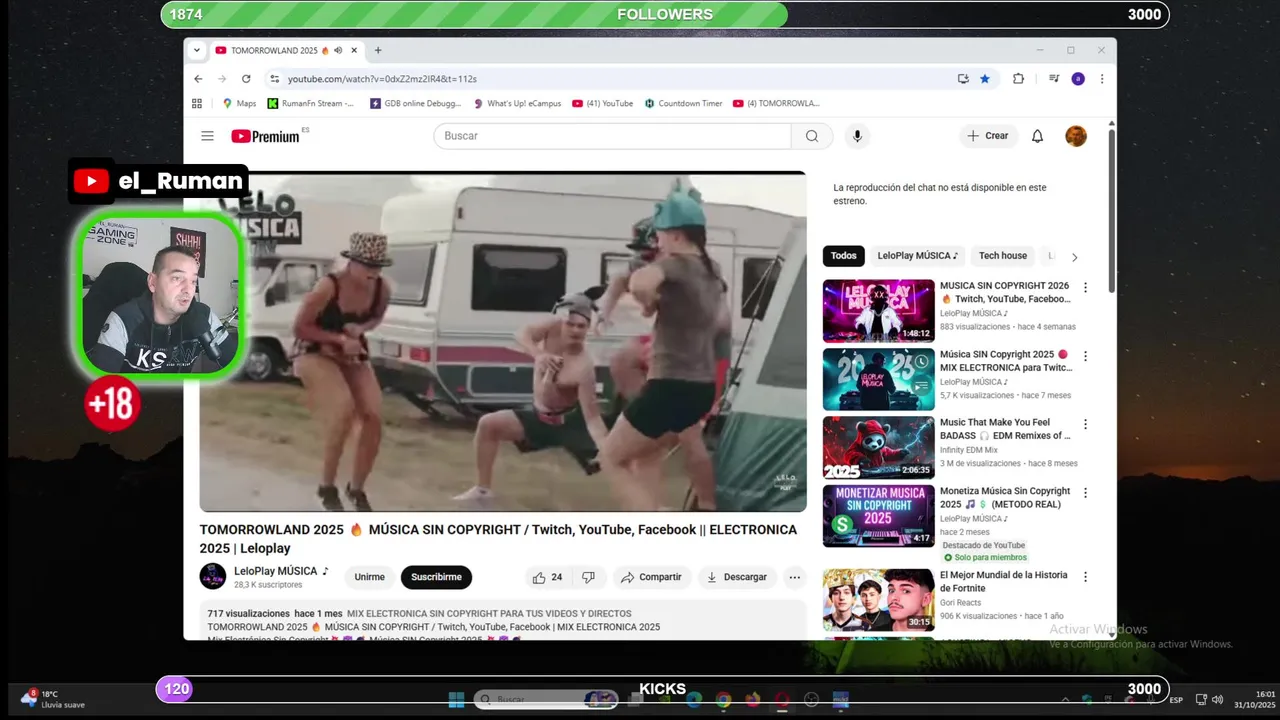Screen dimensions: 1280x720
Task: Open Countdown Timer bookmark
Action: tap(683, 103)
